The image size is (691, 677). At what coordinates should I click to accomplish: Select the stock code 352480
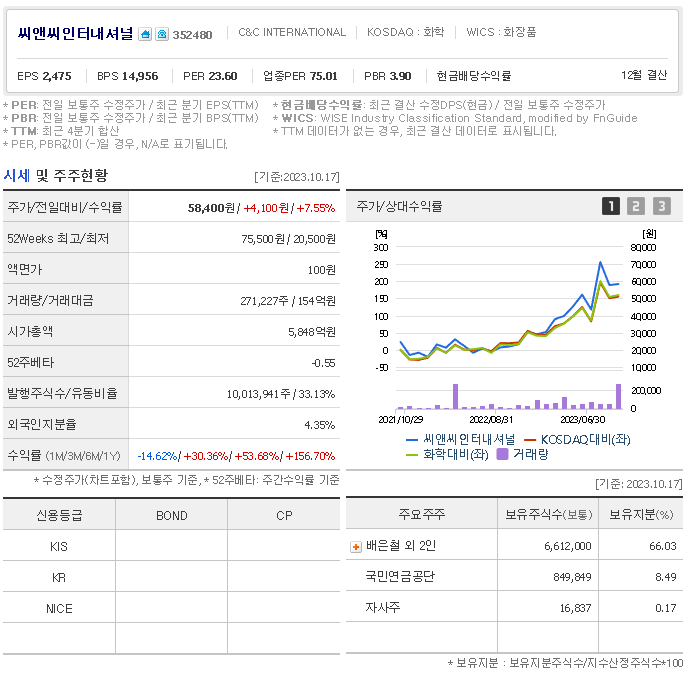coord(192,35)
